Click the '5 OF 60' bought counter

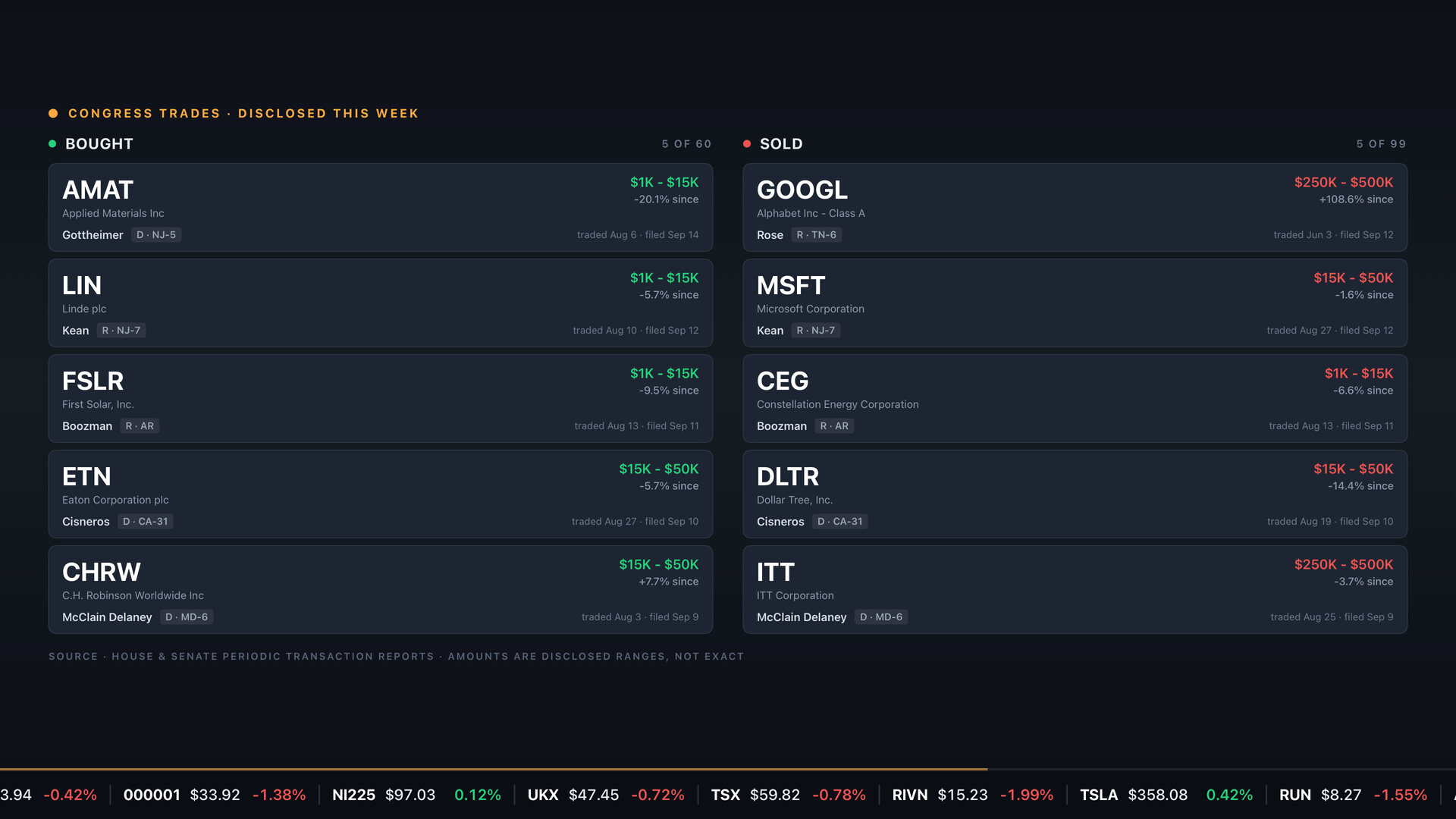pyautogui.click(x=686, y=144)
